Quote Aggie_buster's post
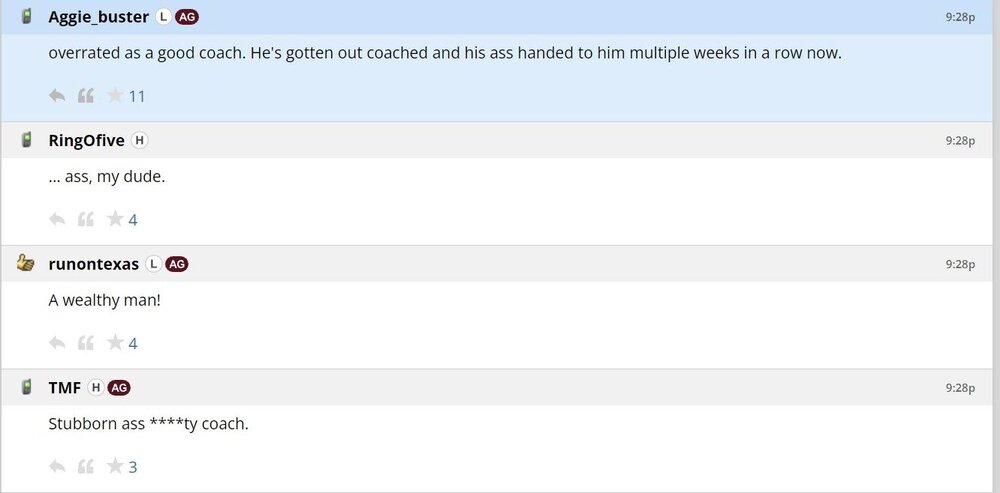The height and width of the screenshot is (493, 1000). (86, 96)
